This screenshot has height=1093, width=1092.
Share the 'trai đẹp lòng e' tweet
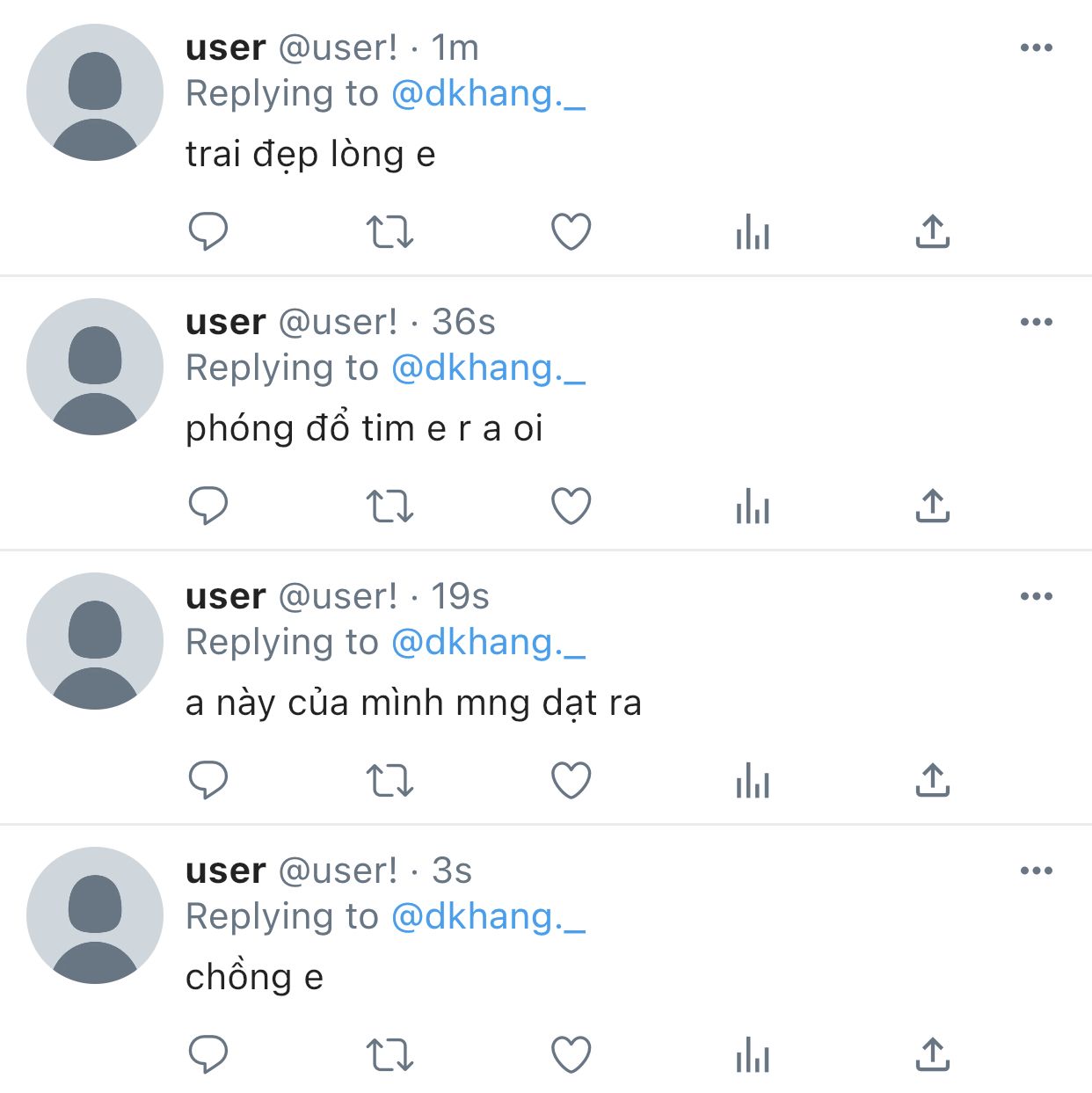[x=933, y=232]
